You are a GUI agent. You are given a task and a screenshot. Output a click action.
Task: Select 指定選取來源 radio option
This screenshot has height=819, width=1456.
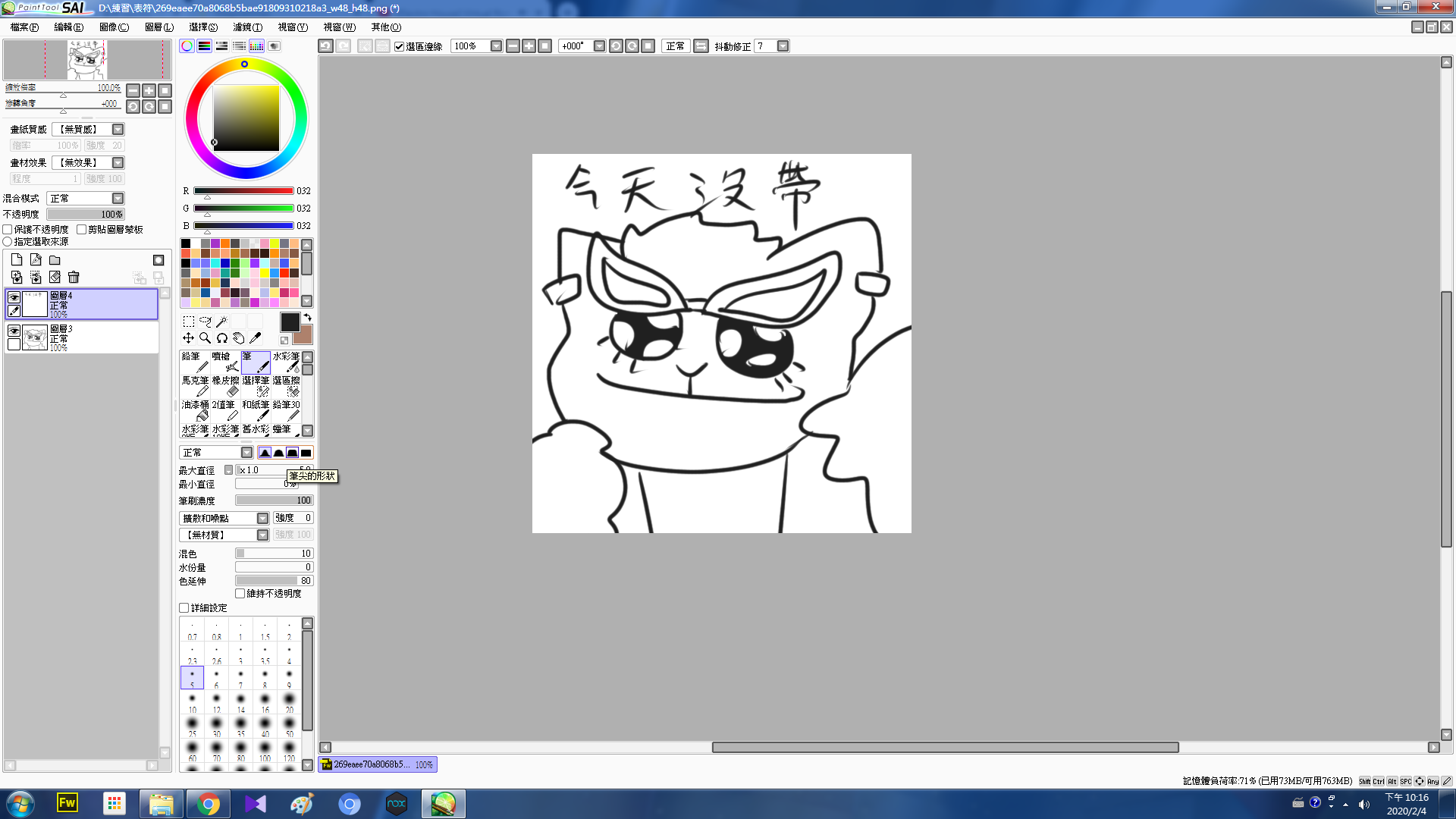8,242
